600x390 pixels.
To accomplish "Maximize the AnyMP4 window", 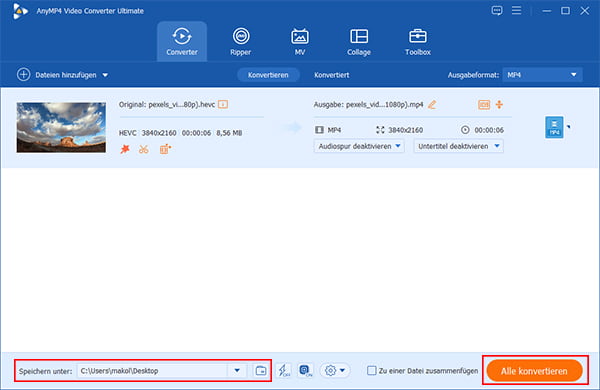I will [x=565, y=11].
